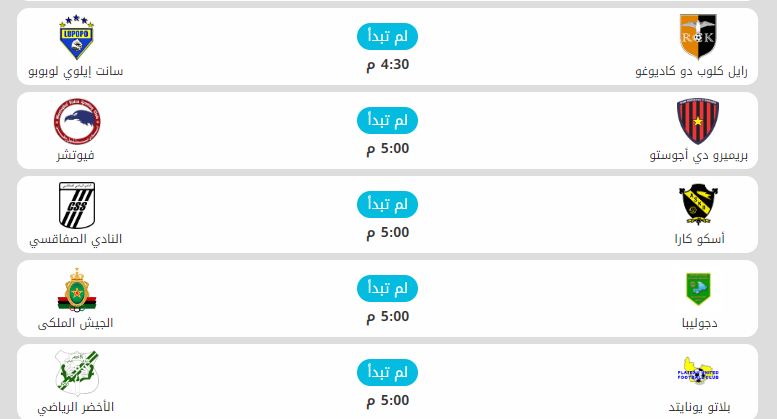
Task: Click the Future club eagle logo
Action: tap(76, 121)
